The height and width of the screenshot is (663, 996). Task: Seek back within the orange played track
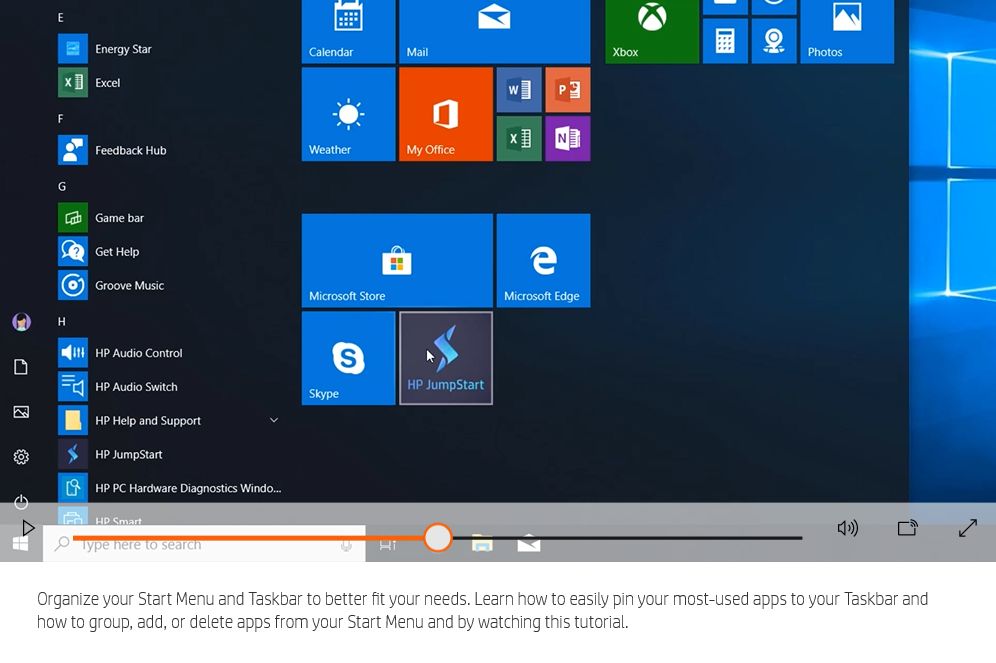click(248, 538)
